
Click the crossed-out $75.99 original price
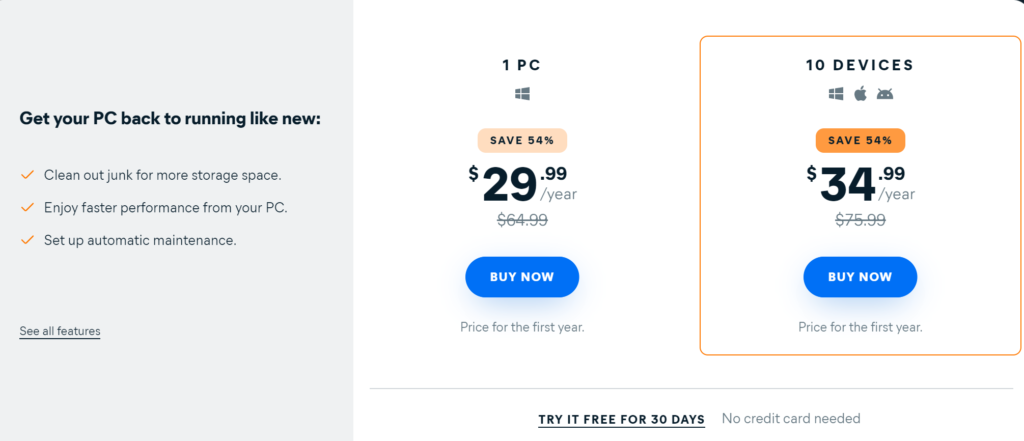tap(860, 220)
